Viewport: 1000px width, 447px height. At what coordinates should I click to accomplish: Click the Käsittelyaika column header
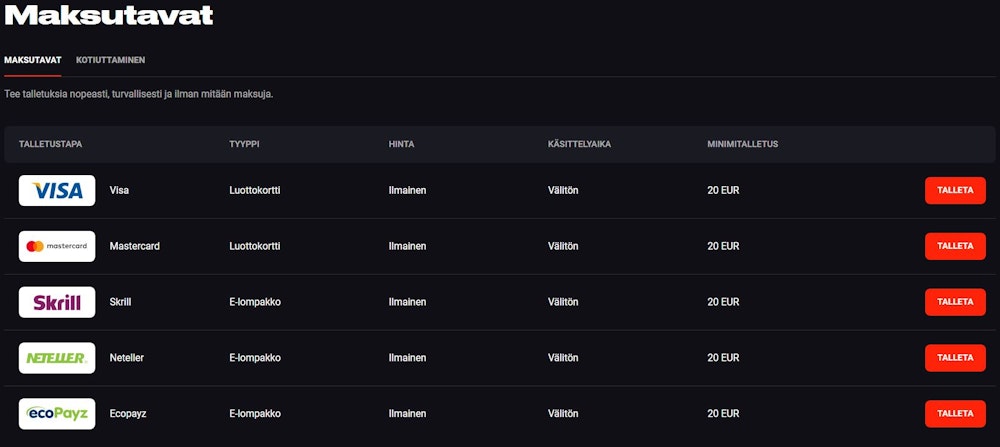(x=579, y=144)
